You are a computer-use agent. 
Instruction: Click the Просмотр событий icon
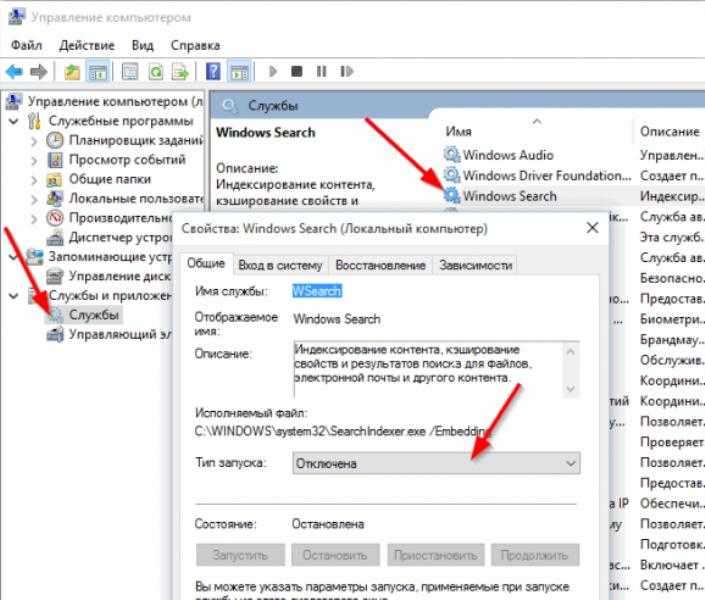coord(55,160)
